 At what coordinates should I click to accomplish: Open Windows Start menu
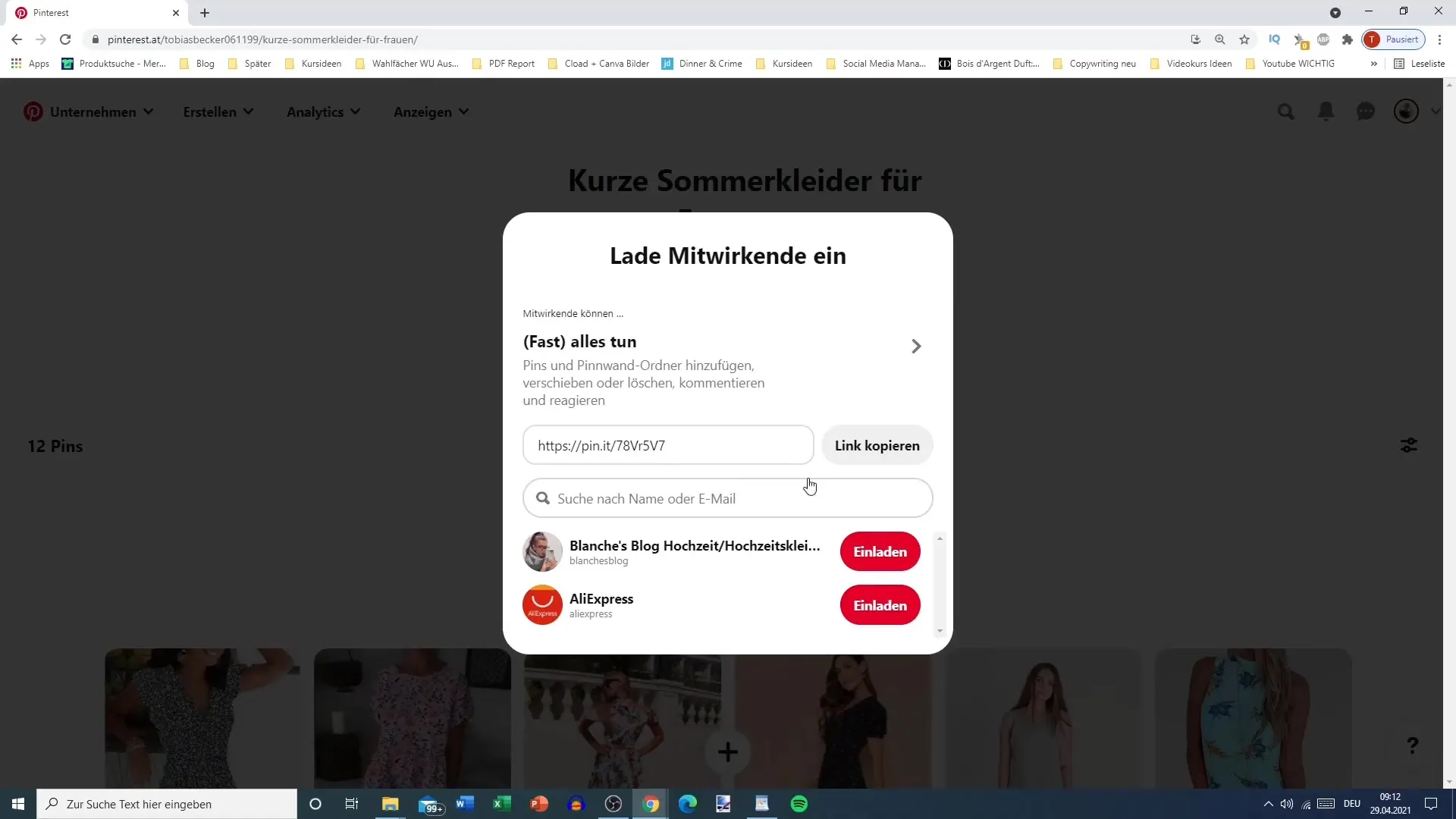[x=18, y=804]
